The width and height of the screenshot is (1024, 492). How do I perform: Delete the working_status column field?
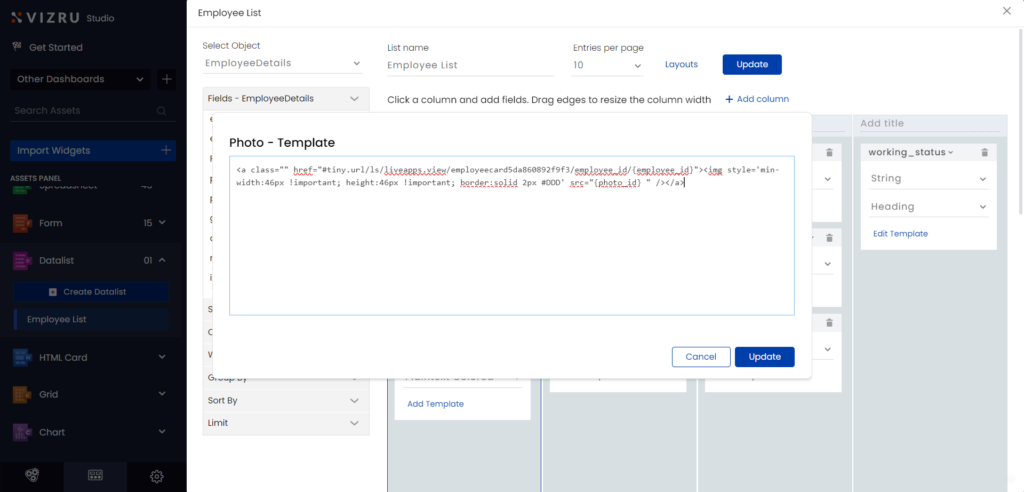pyautogui.click(x=984, y=152)
